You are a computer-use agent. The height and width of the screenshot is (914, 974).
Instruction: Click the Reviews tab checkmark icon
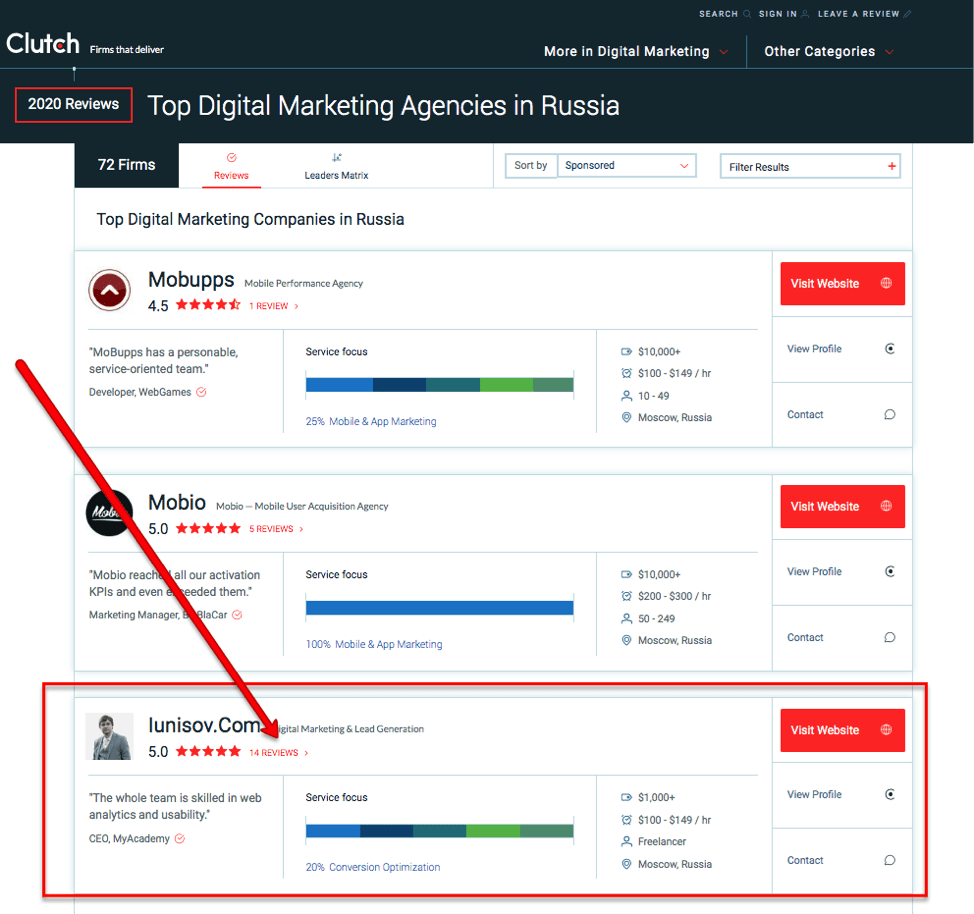(232, 158)
